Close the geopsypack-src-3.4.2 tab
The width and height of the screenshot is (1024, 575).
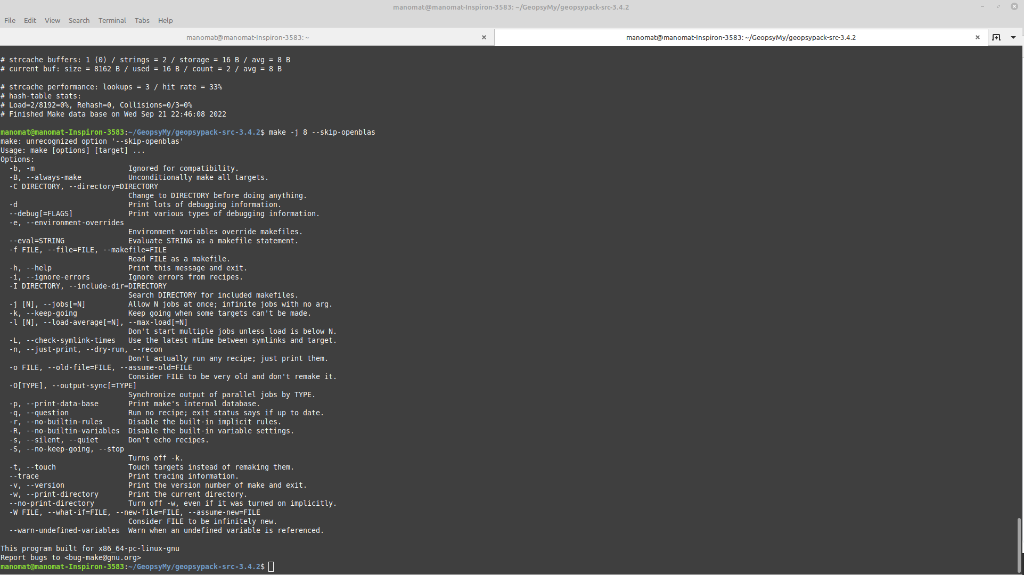[978, 37]
